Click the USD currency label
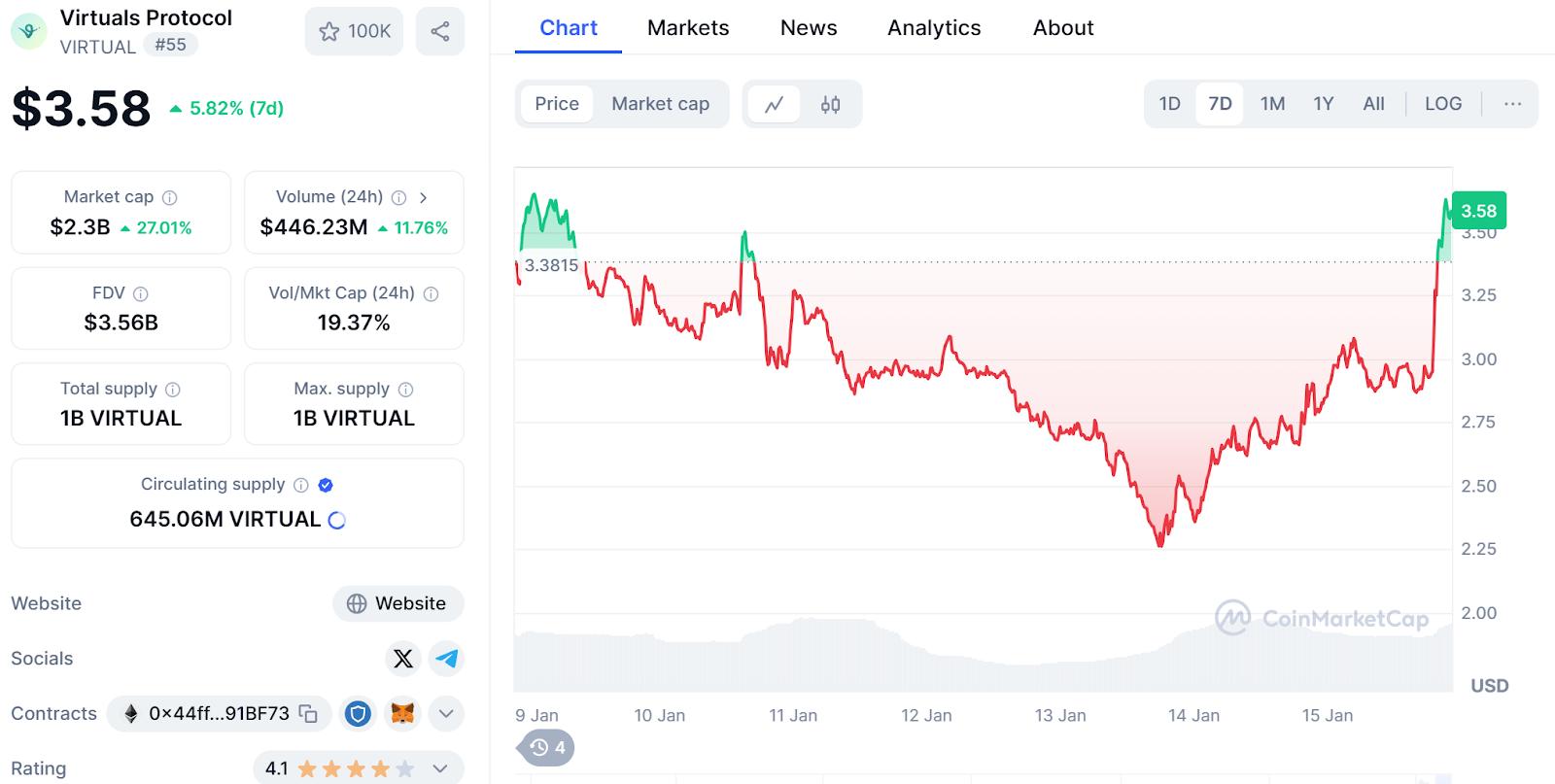 [1490, 686]
